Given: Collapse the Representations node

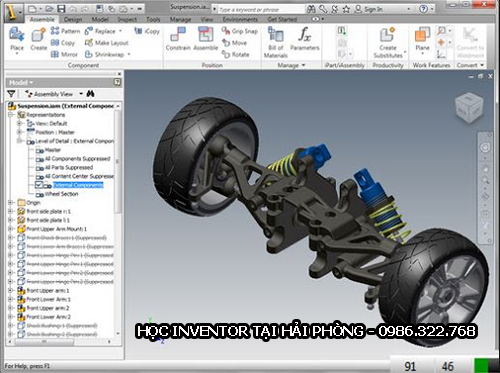Looking at the screenshot, I should tap(11, 114).
